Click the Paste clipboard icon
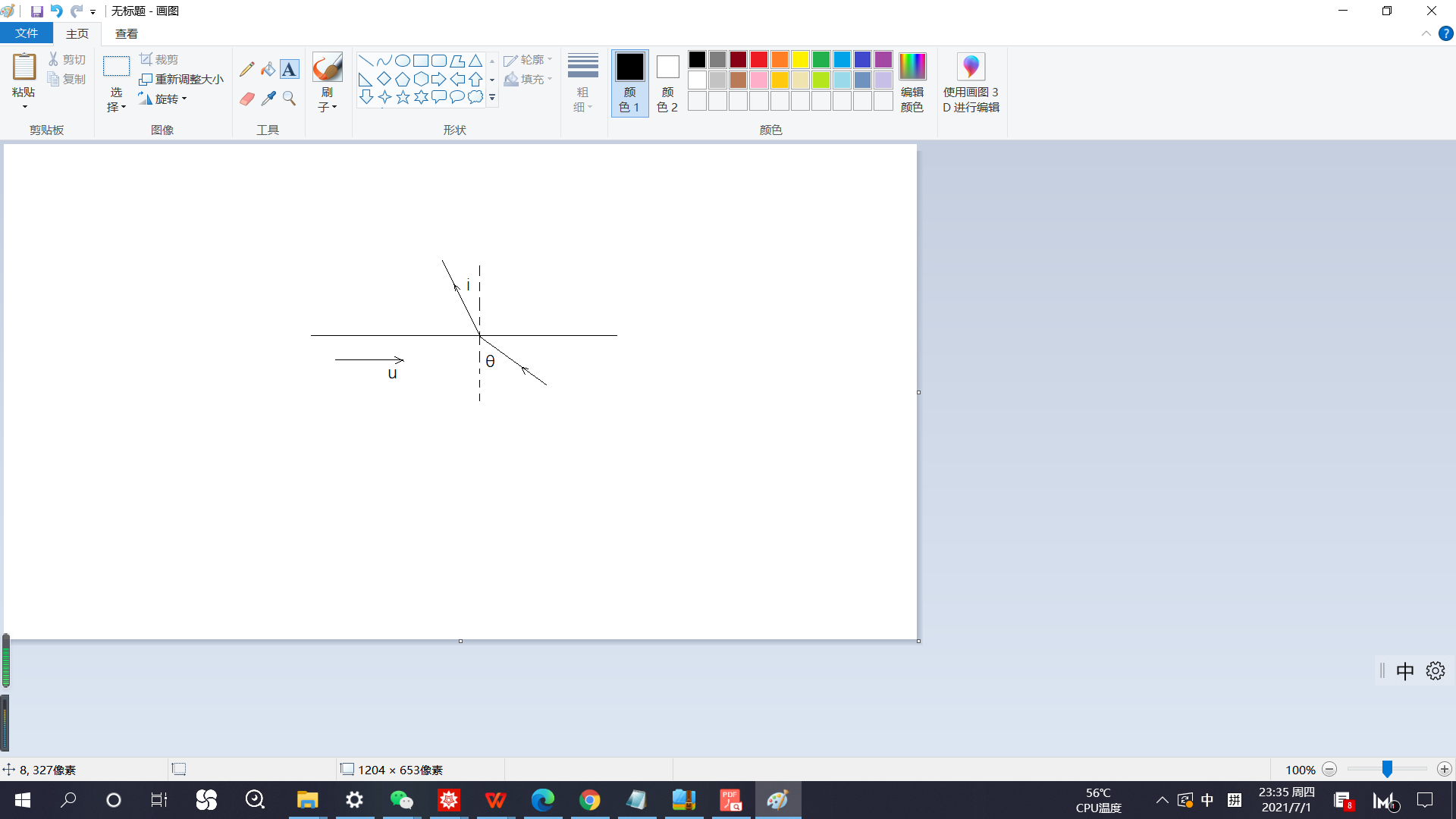This screenshot has height=819, width=1456. [24, 67]
